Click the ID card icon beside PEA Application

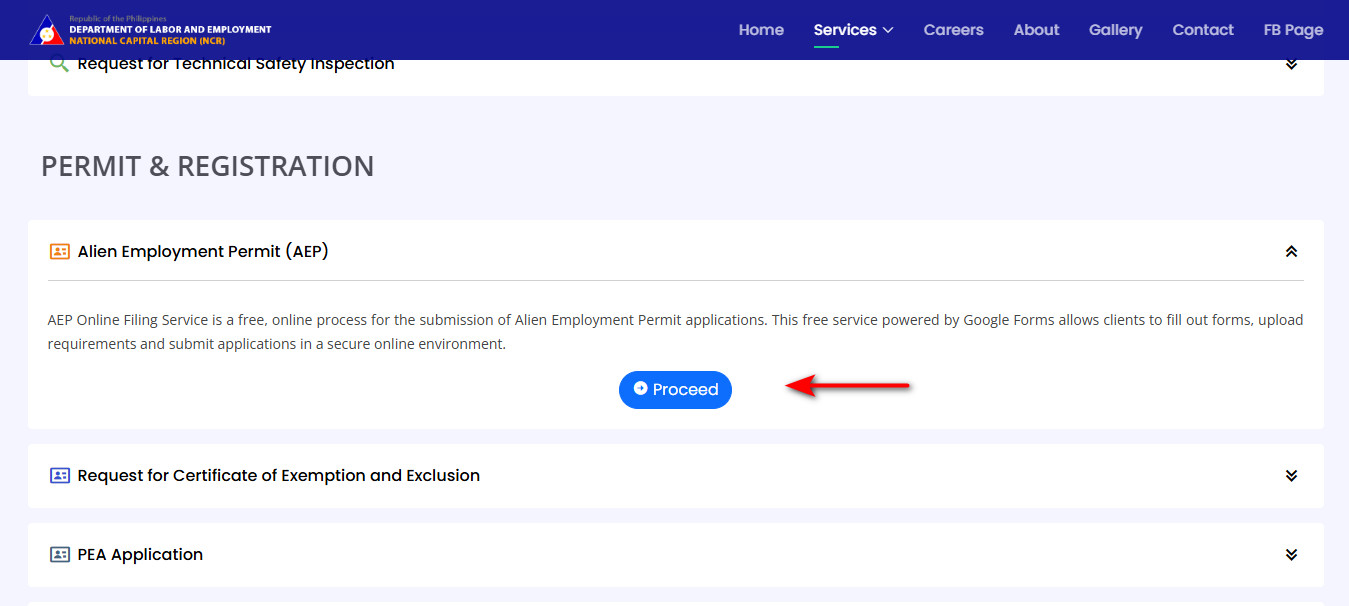[x=60, y=554]
